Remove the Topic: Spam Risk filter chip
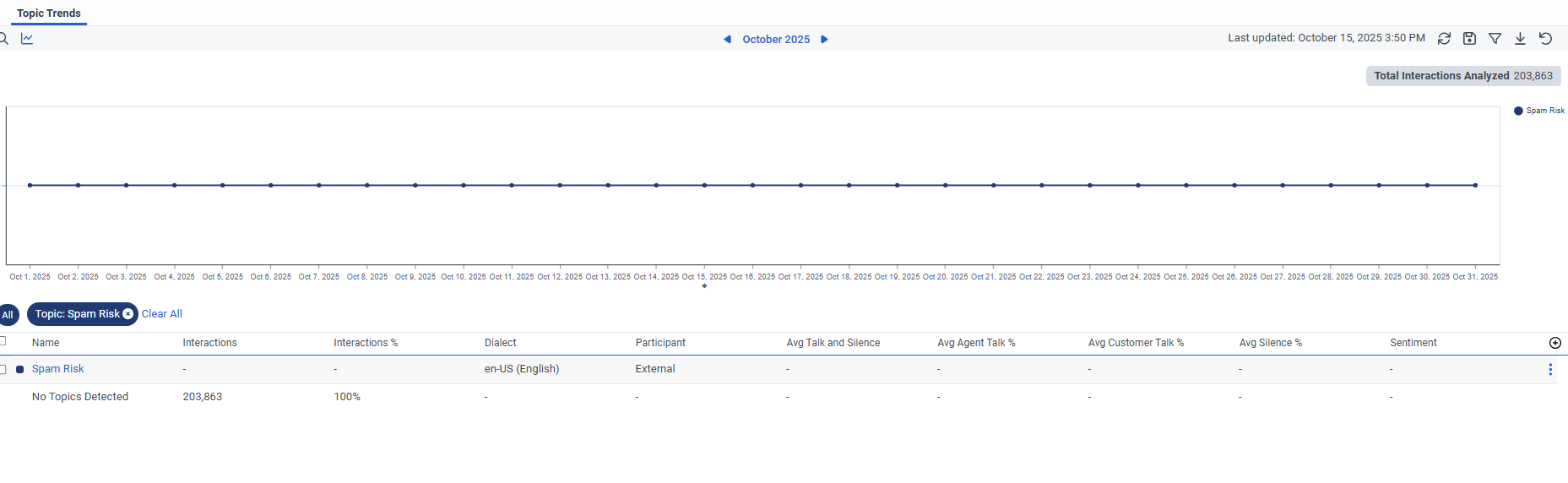This screenshot has width=1568, height=483. (128, 314)
